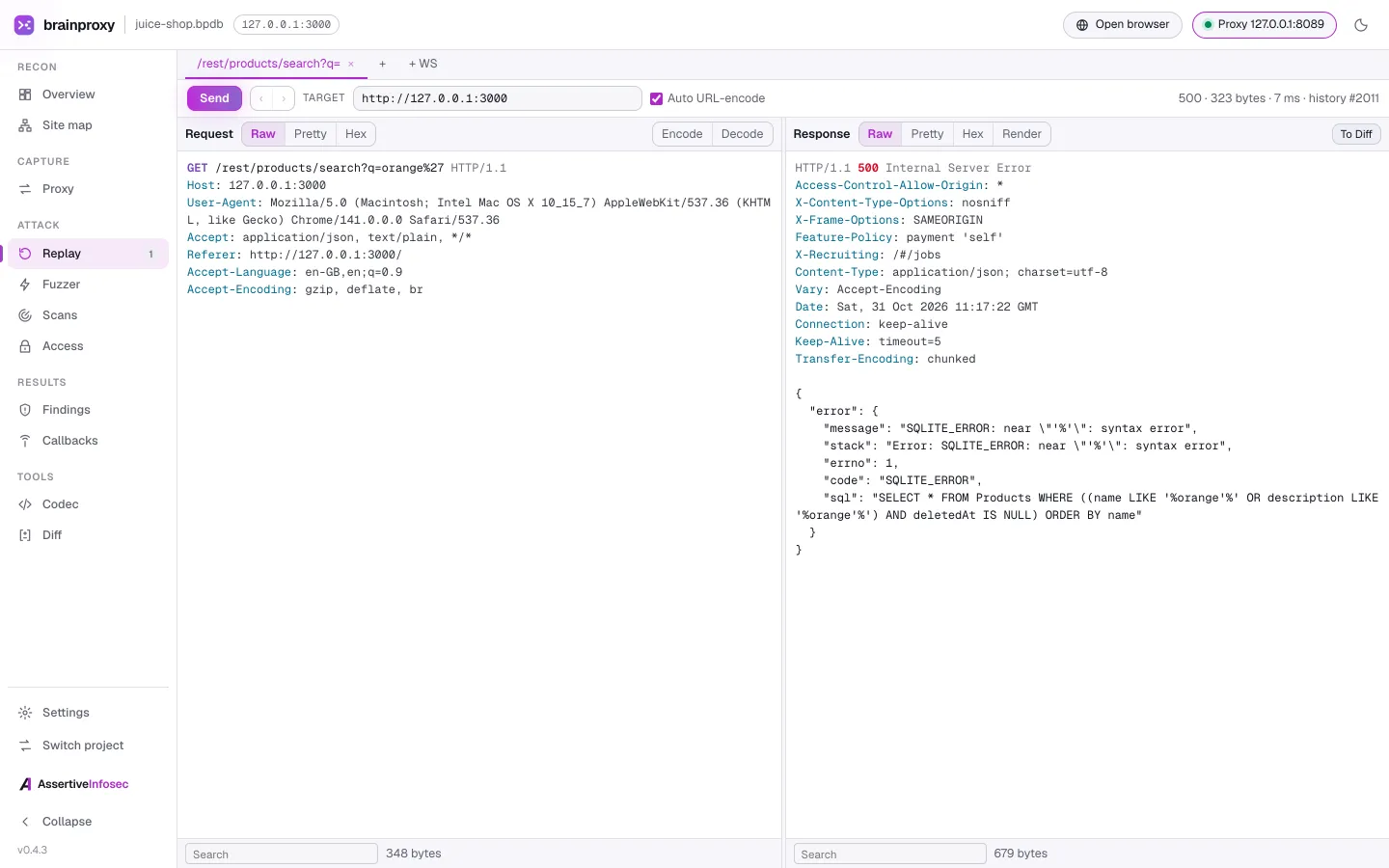Toggle dark mode moon icon
Viewport: 1389px width, 868px height.
click(1361, 25)
